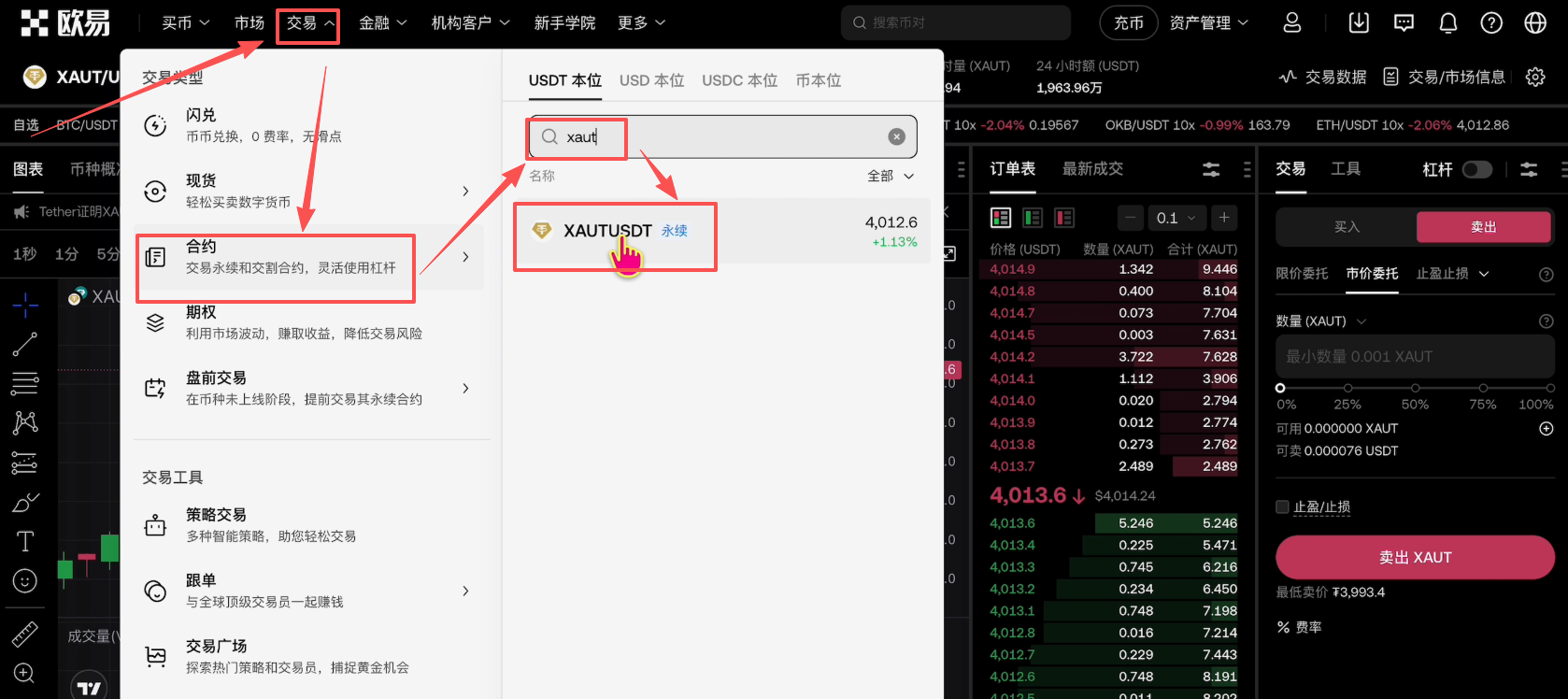Click the globe language icon
The height and width of the screenshot is (699, 1568).
[x=1535, y=23]
